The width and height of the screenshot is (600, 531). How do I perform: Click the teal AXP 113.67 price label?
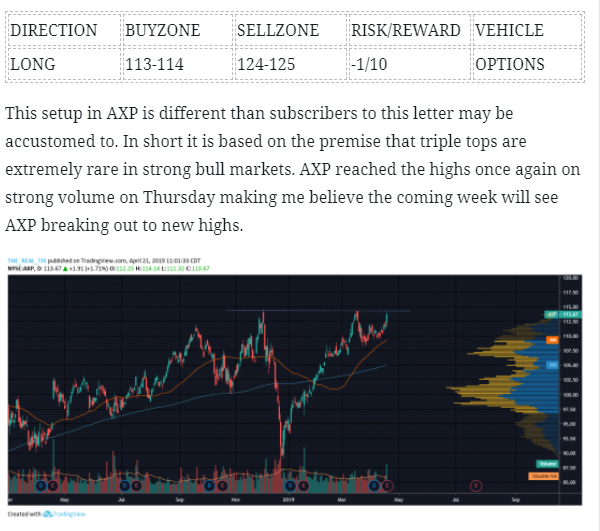[x=563, y=314]
